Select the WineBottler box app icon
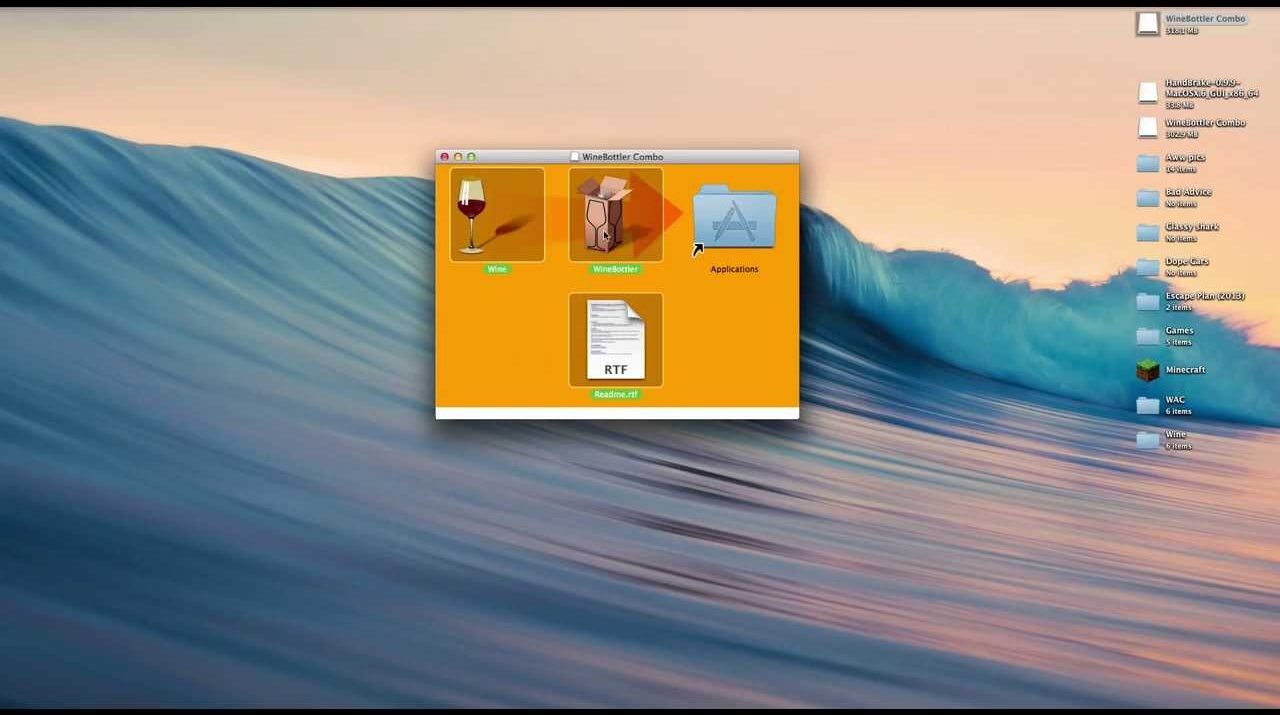Viewport: 1280px width, 715px height. 615,215
